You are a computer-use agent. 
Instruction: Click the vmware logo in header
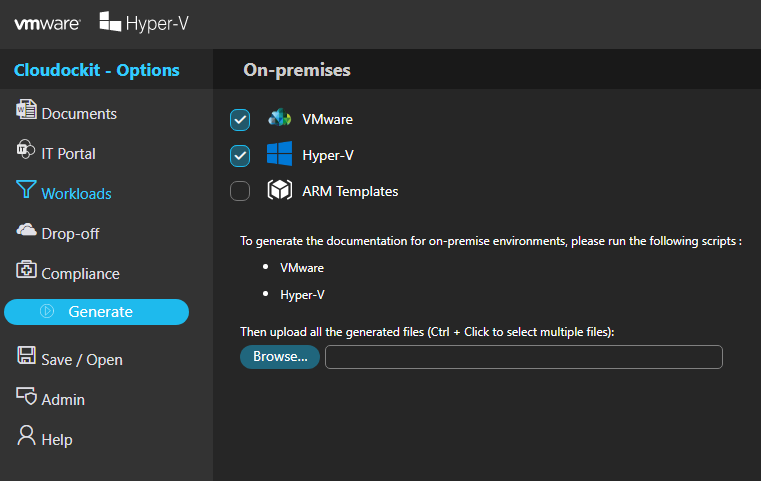coord(47,24)
